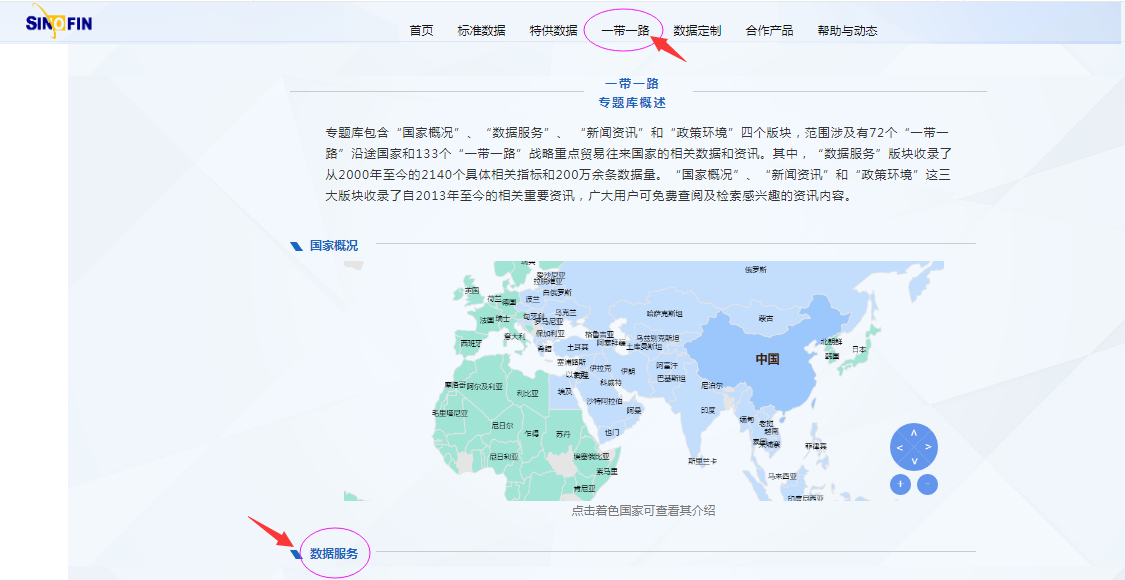Pan the map right with arrow
The width and height of the screenshot is (1125, 580).
coord(928,447)
